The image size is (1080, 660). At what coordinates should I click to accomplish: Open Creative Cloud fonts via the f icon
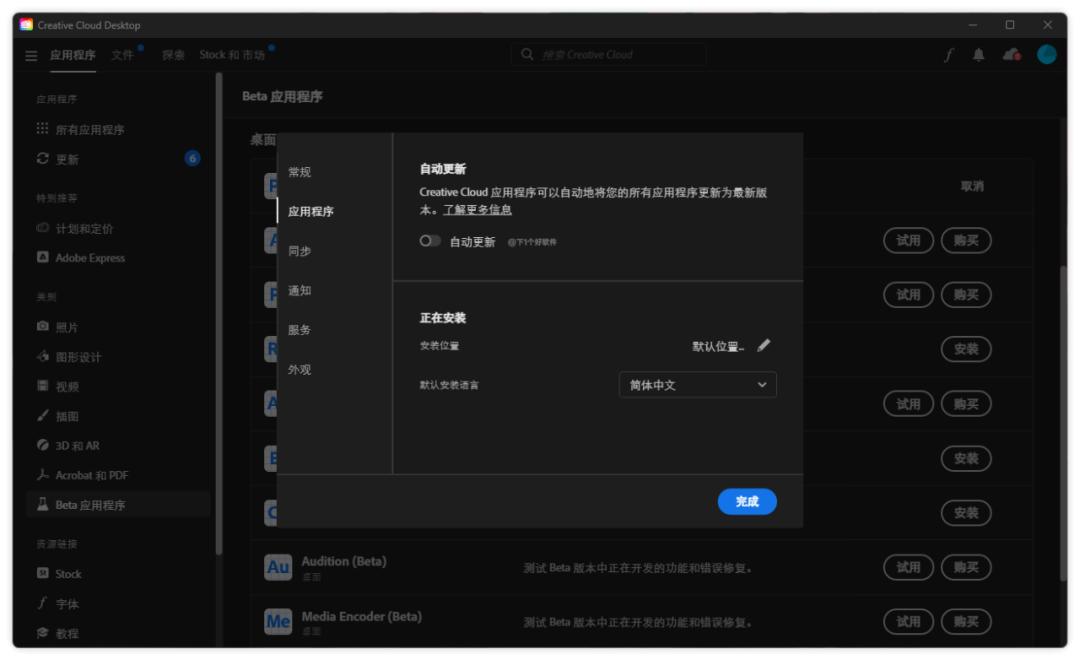[x=948, y=55]
